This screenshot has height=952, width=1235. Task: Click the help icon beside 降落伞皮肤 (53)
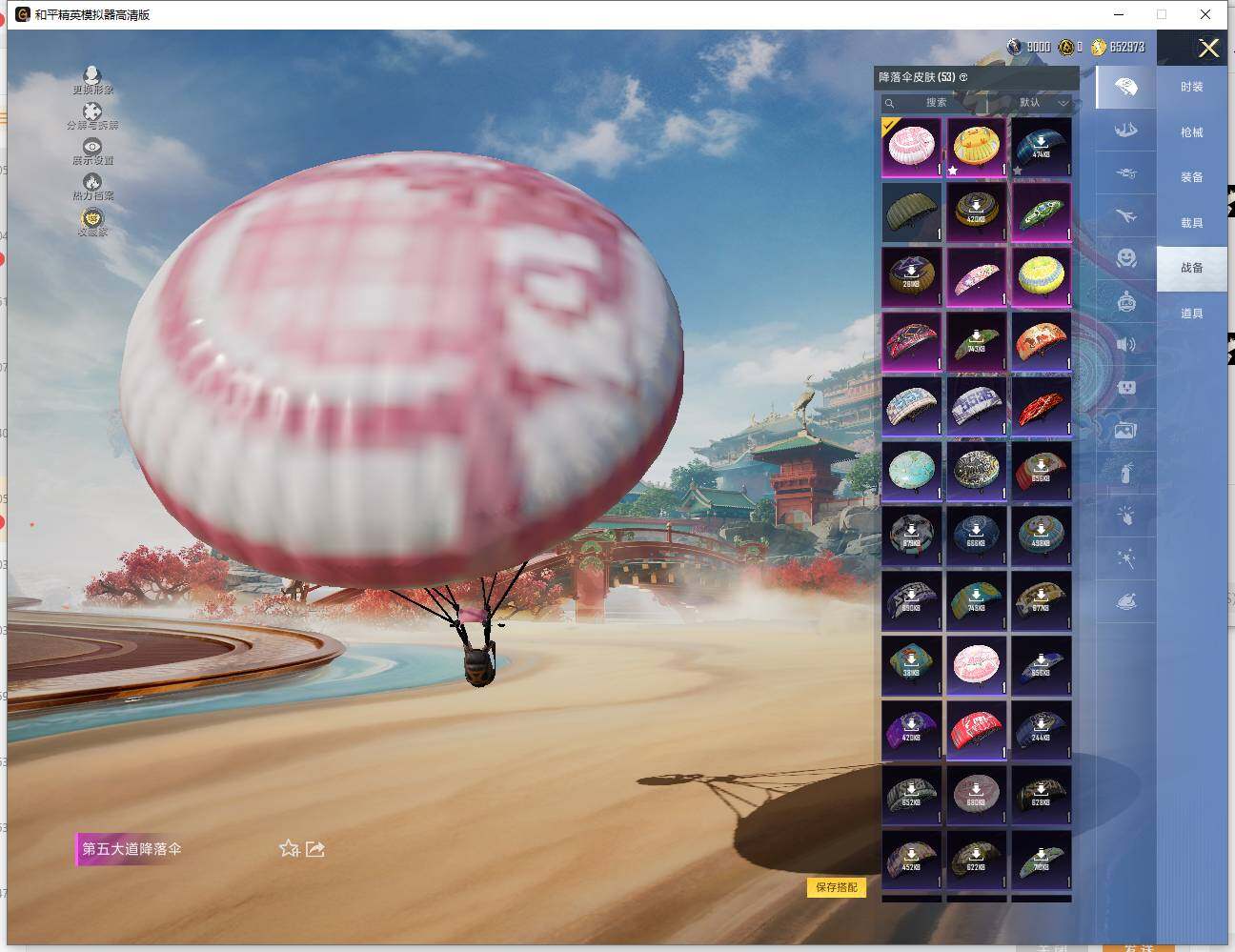coord(963,77)
